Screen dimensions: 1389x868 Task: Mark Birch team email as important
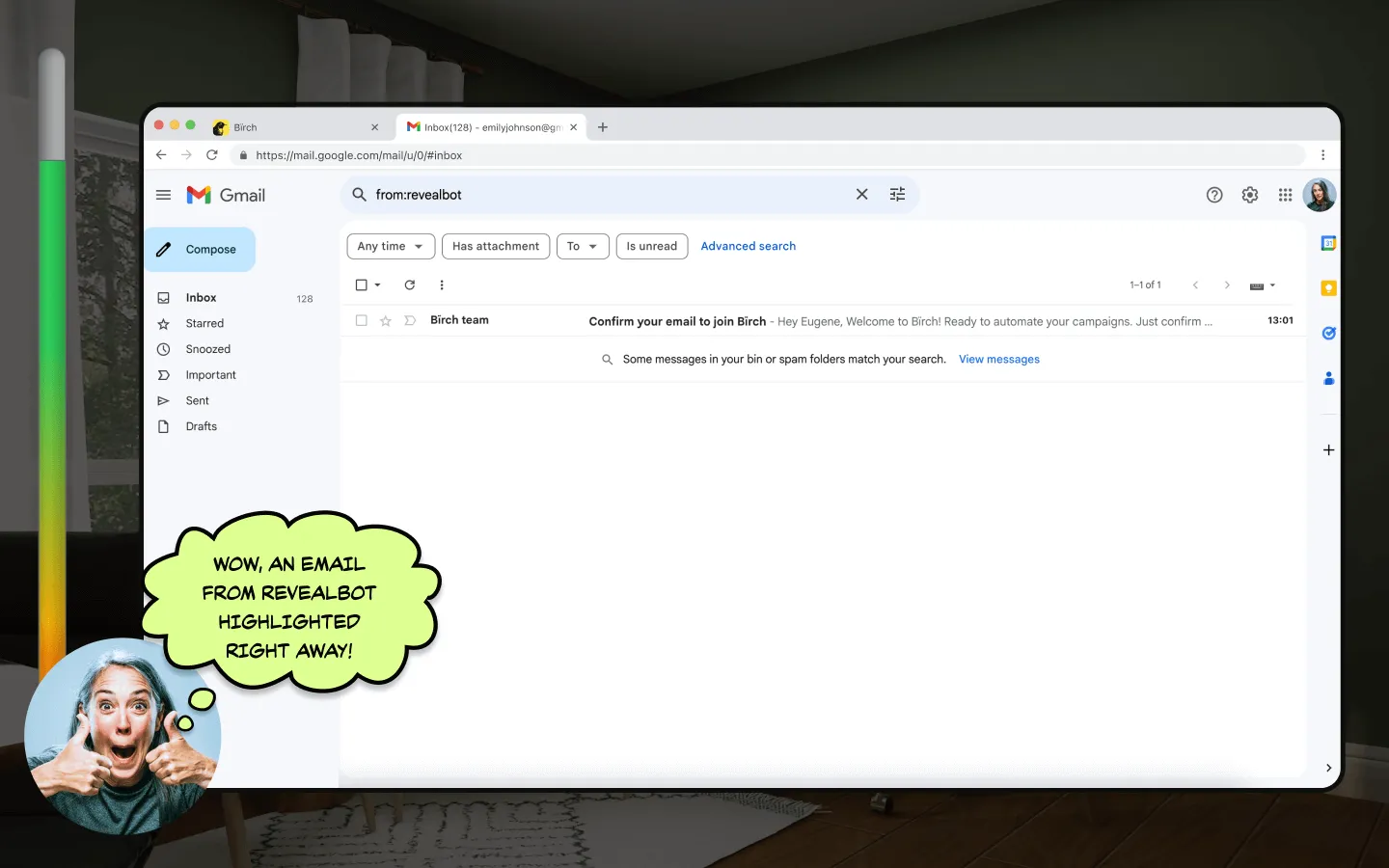[410, 320]
